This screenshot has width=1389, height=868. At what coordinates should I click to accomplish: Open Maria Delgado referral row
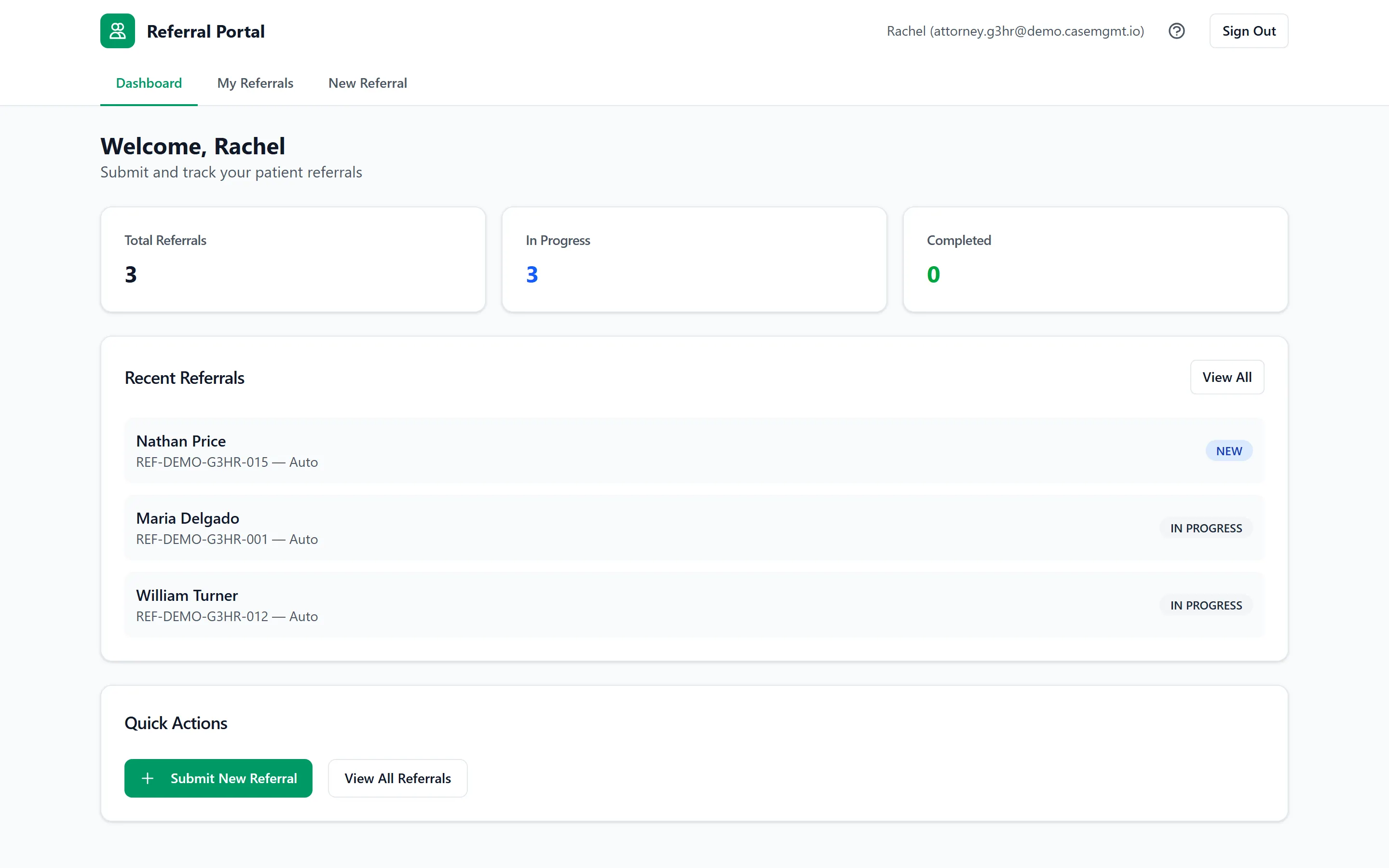[694, 528]
